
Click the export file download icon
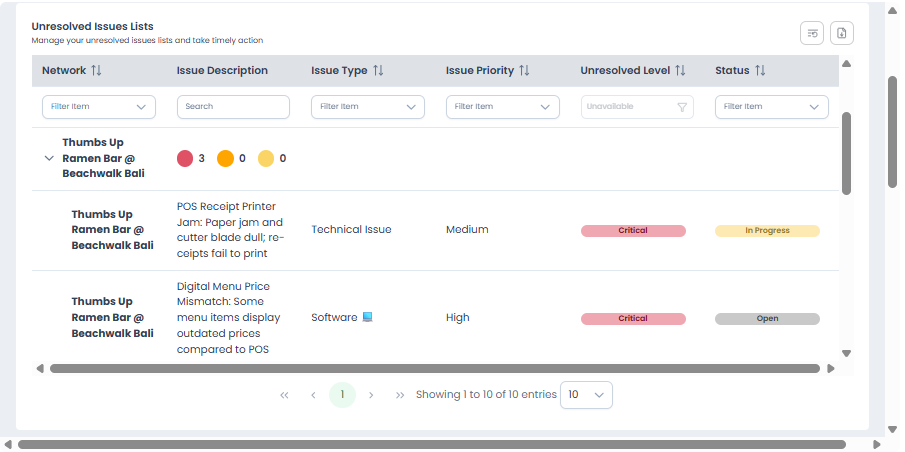point(842,33)
